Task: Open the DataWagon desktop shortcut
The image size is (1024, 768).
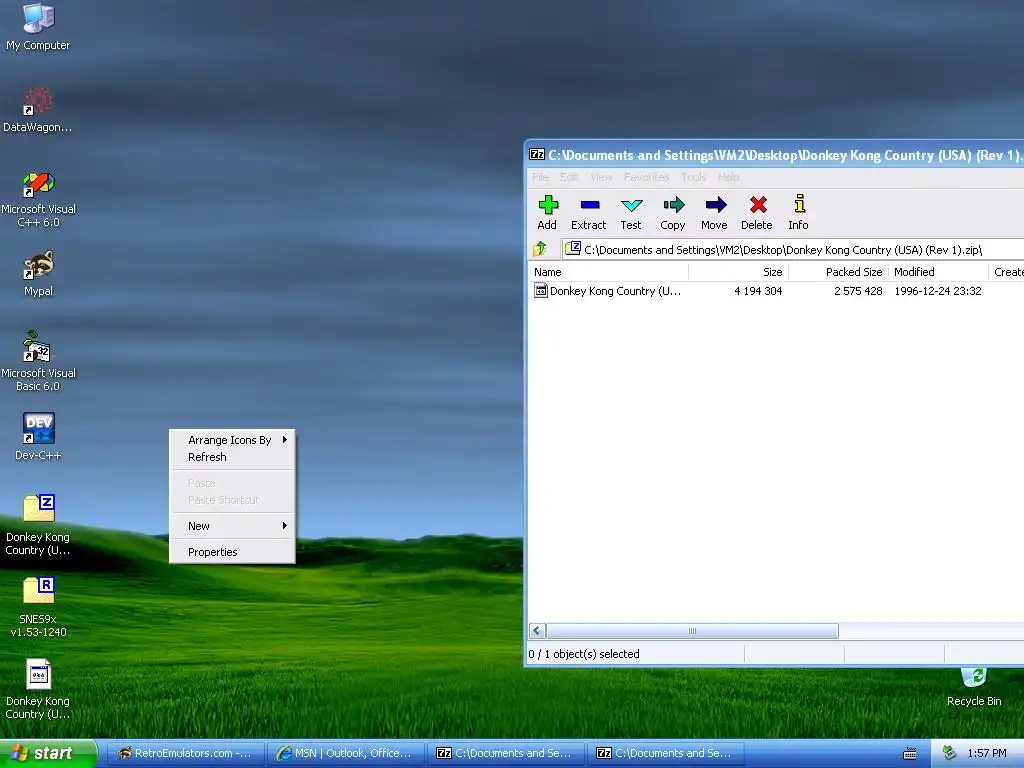Action: tap(38, 110)
